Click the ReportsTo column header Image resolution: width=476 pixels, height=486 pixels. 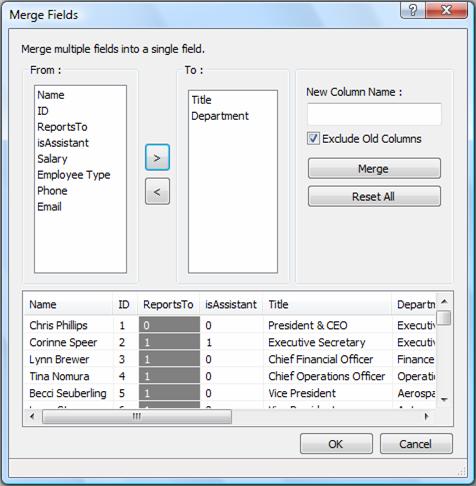pyautogui.click(x=168, y=304)
